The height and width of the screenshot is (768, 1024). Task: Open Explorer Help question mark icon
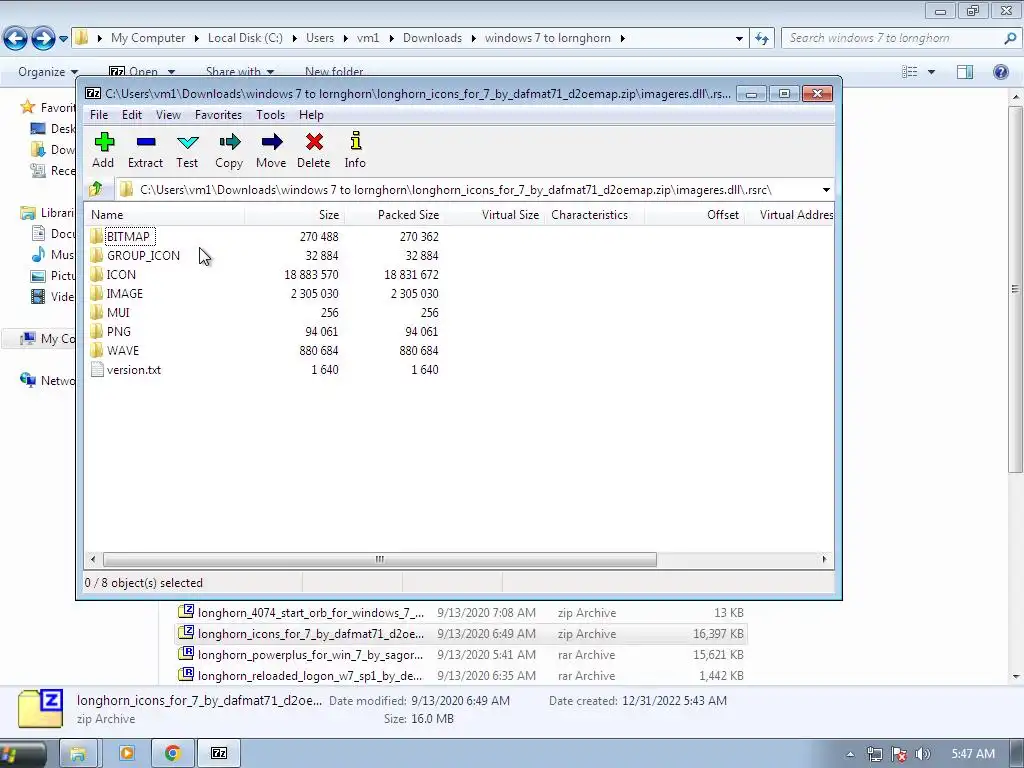(1000, 72)
